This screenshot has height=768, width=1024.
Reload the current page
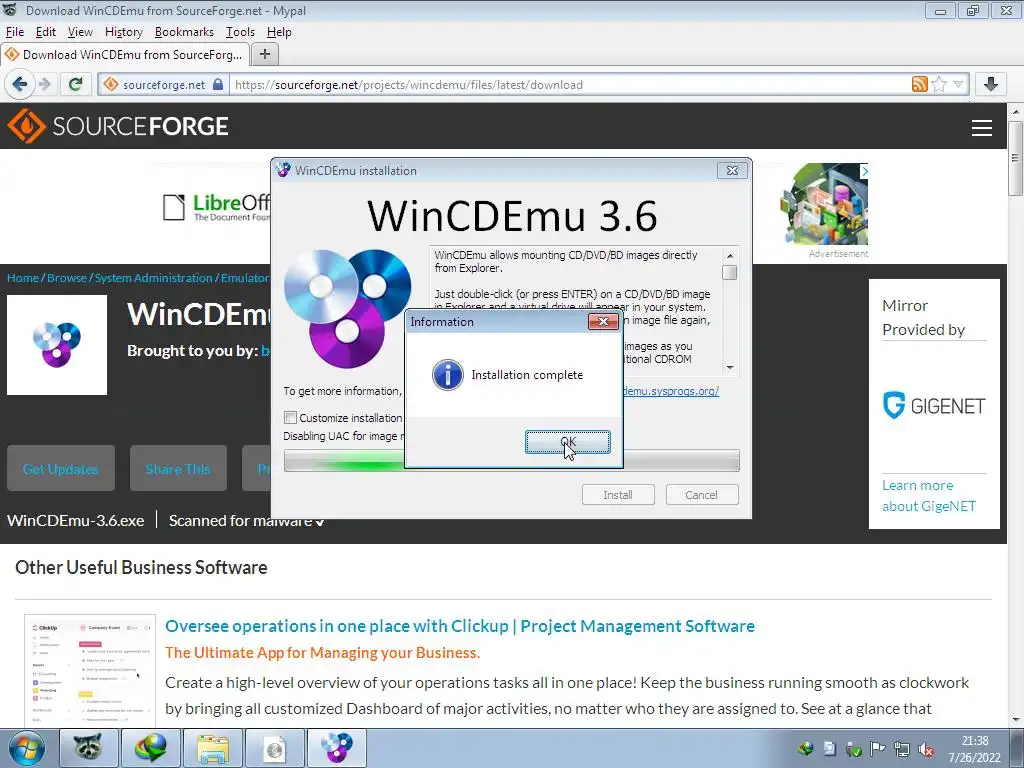75,84
